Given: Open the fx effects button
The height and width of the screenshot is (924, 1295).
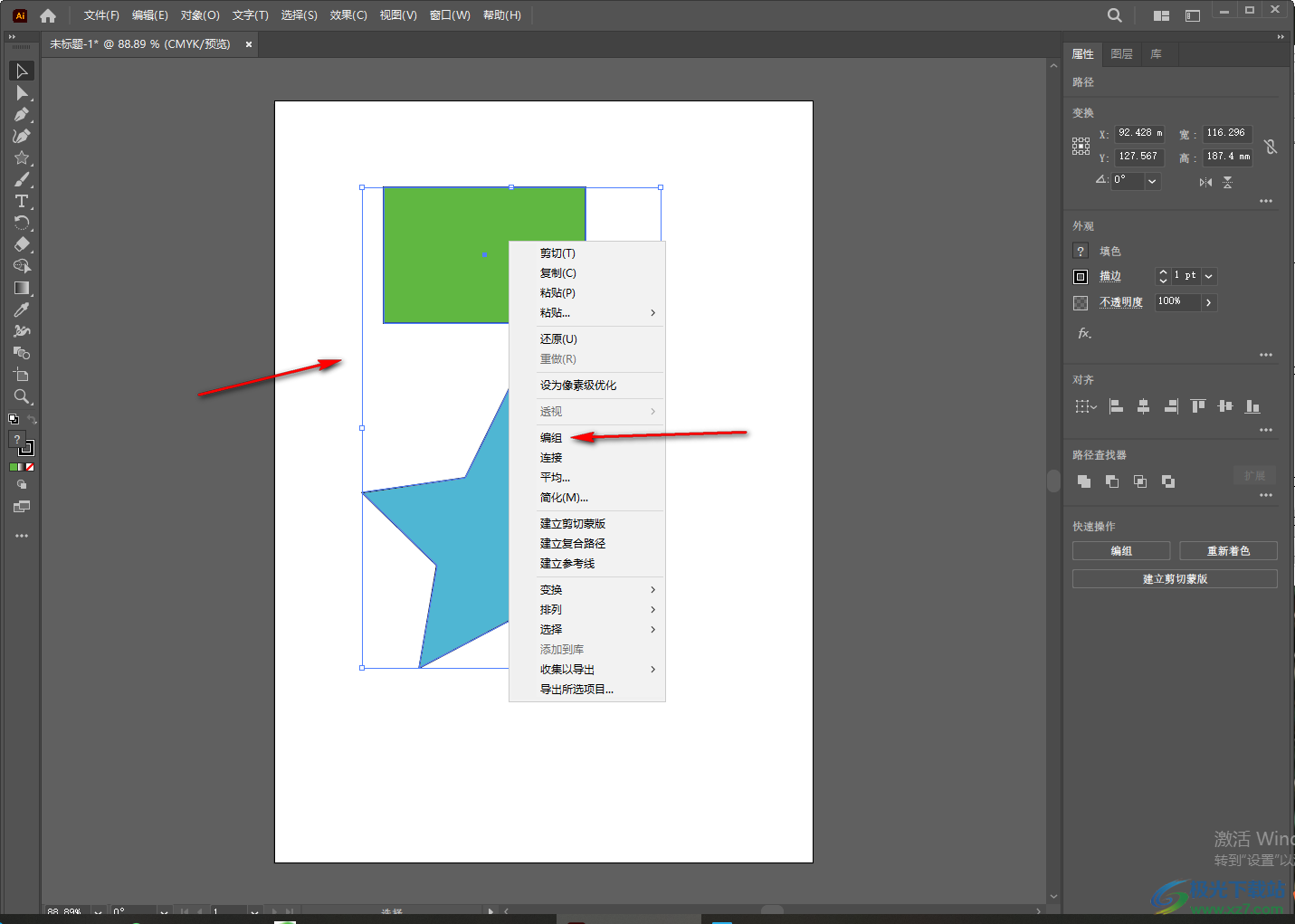Looking at the screenshot, I should point(1084,333).
